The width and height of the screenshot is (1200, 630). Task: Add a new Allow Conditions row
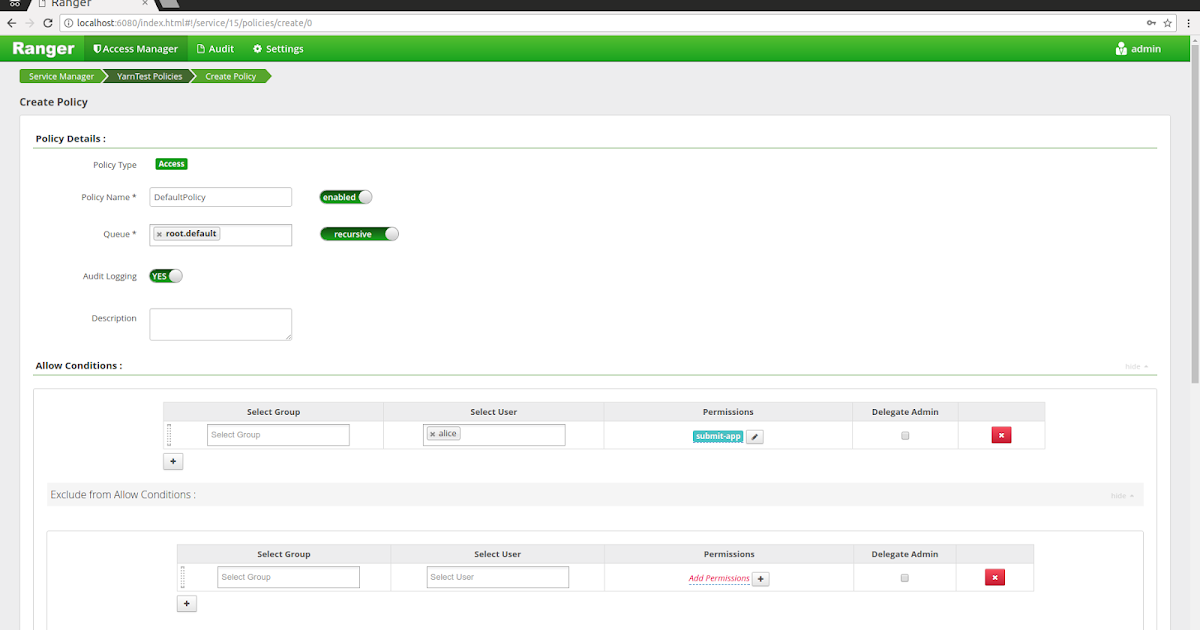pyautogui.click(x=172, y=461)
